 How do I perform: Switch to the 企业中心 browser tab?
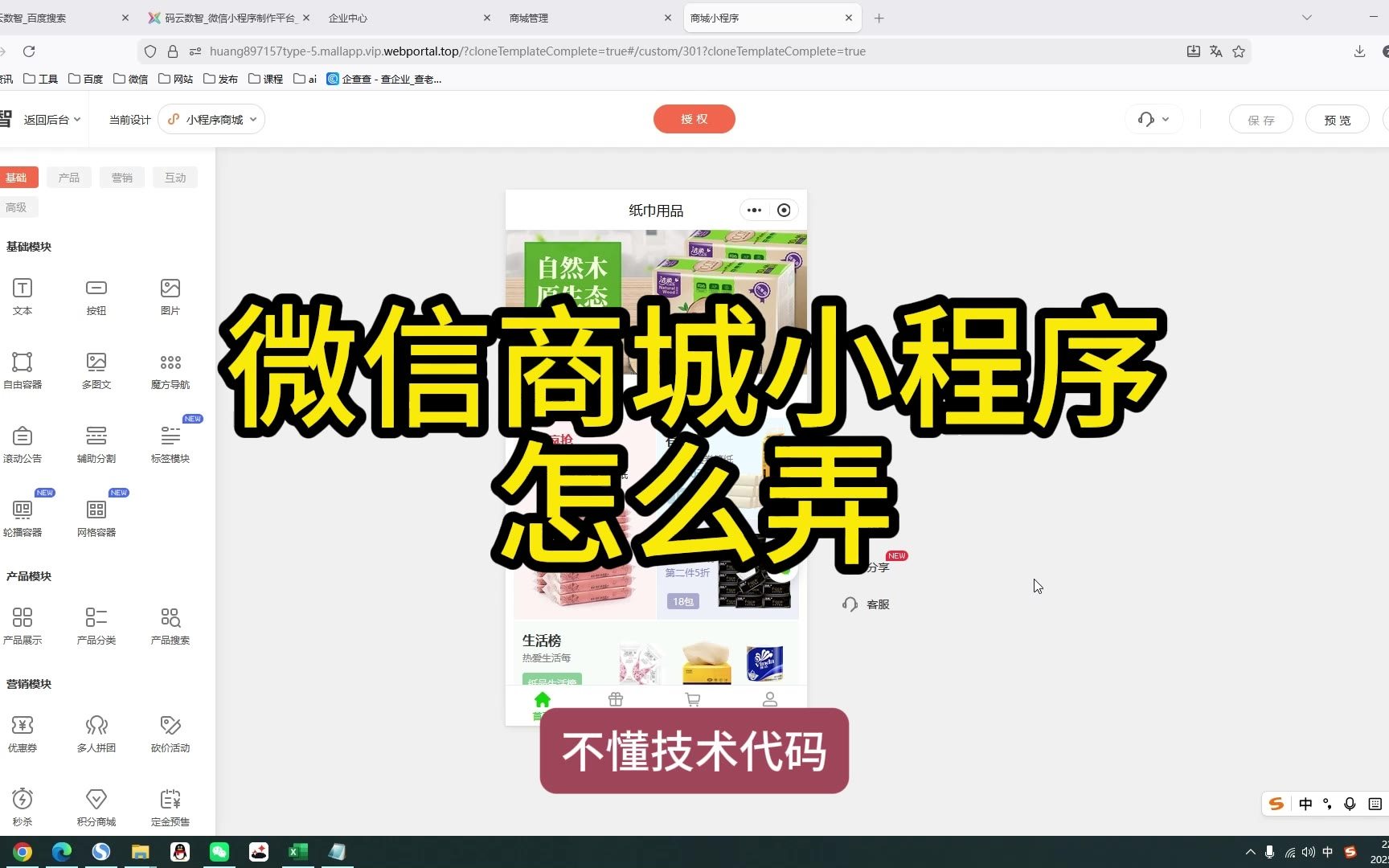pos(409,18)
